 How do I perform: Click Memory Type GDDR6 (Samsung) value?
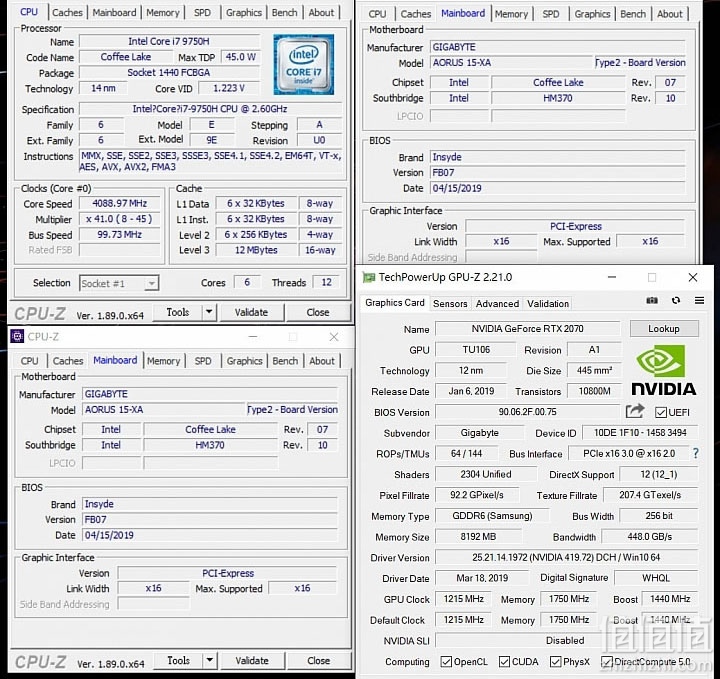click(x=492, y=516)
